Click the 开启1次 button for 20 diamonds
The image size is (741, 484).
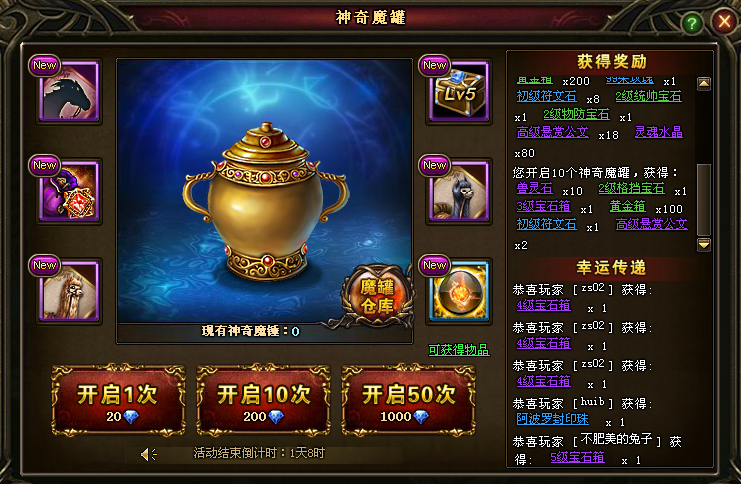(118, 400)
